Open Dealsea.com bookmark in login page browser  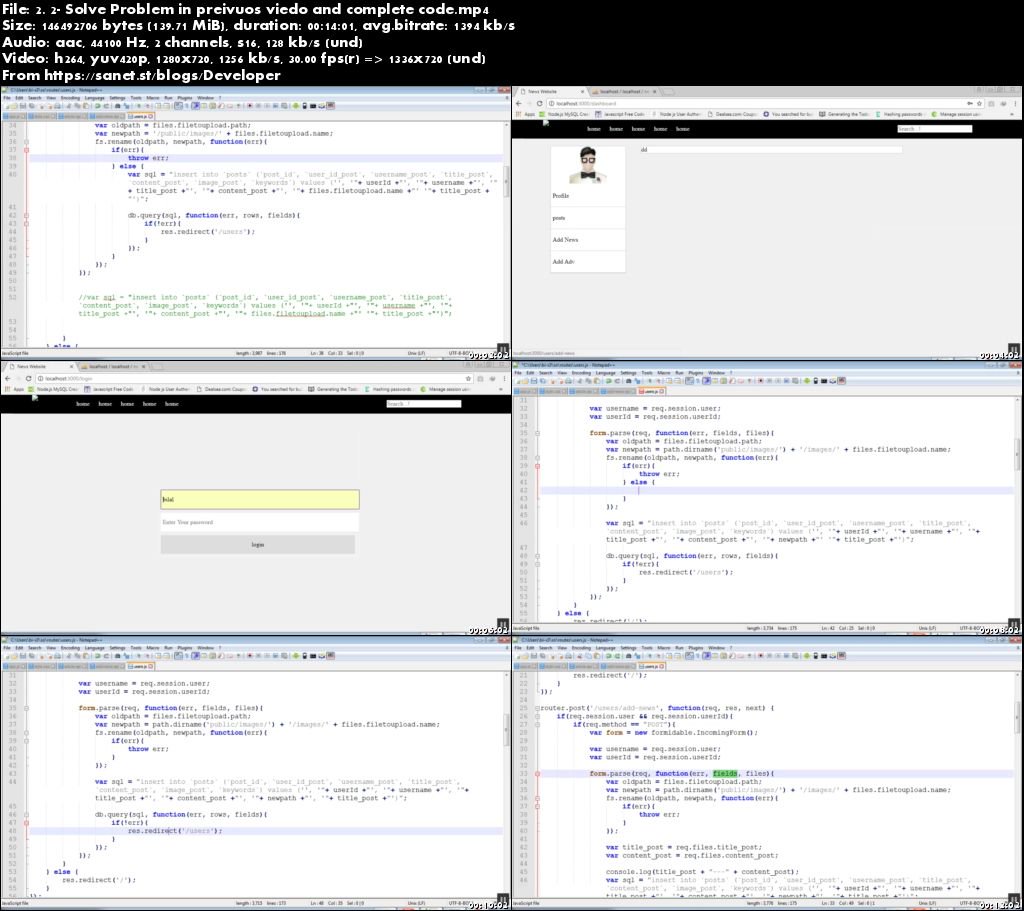pos(221,389)
